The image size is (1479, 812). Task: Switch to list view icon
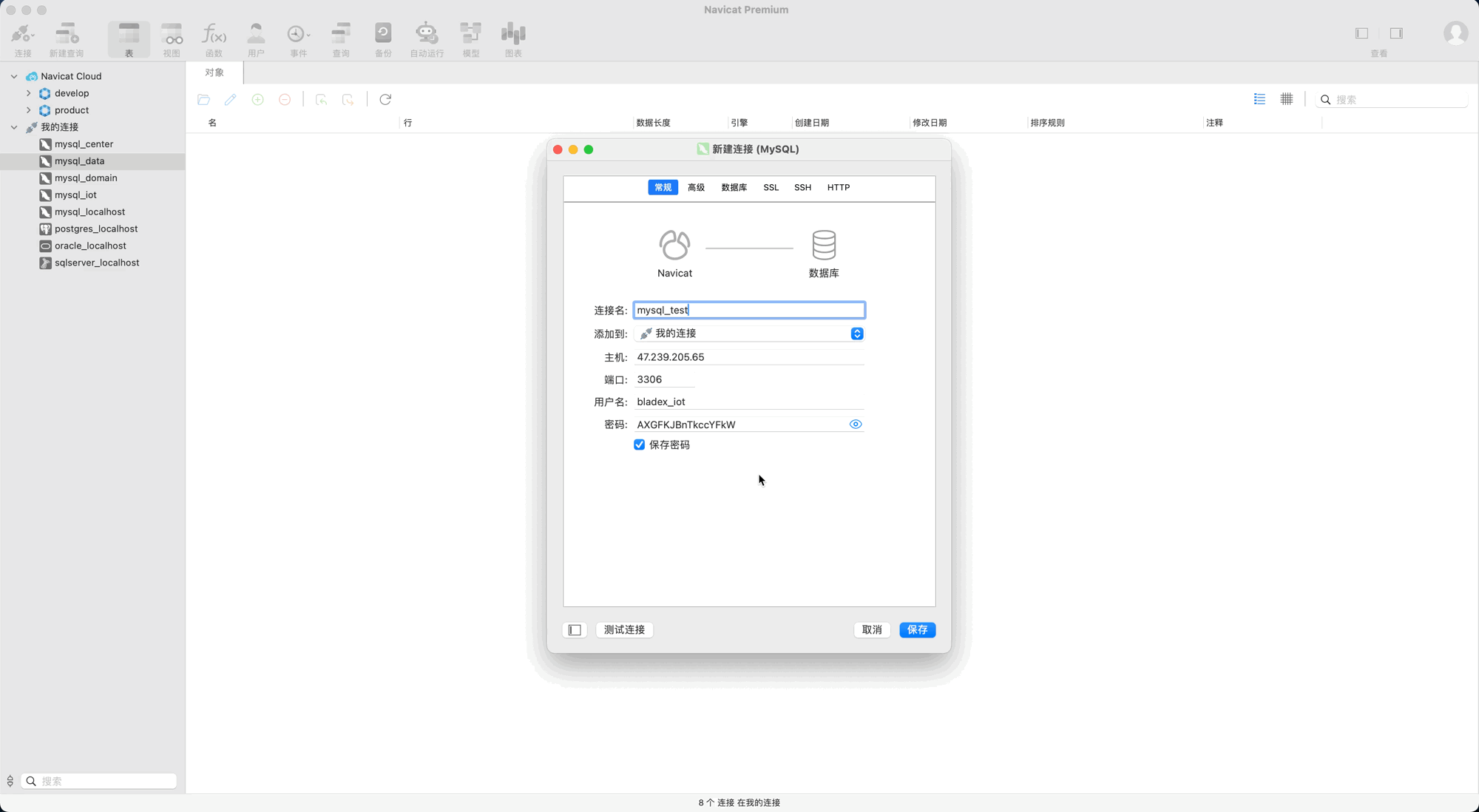tap(1259, 99)
